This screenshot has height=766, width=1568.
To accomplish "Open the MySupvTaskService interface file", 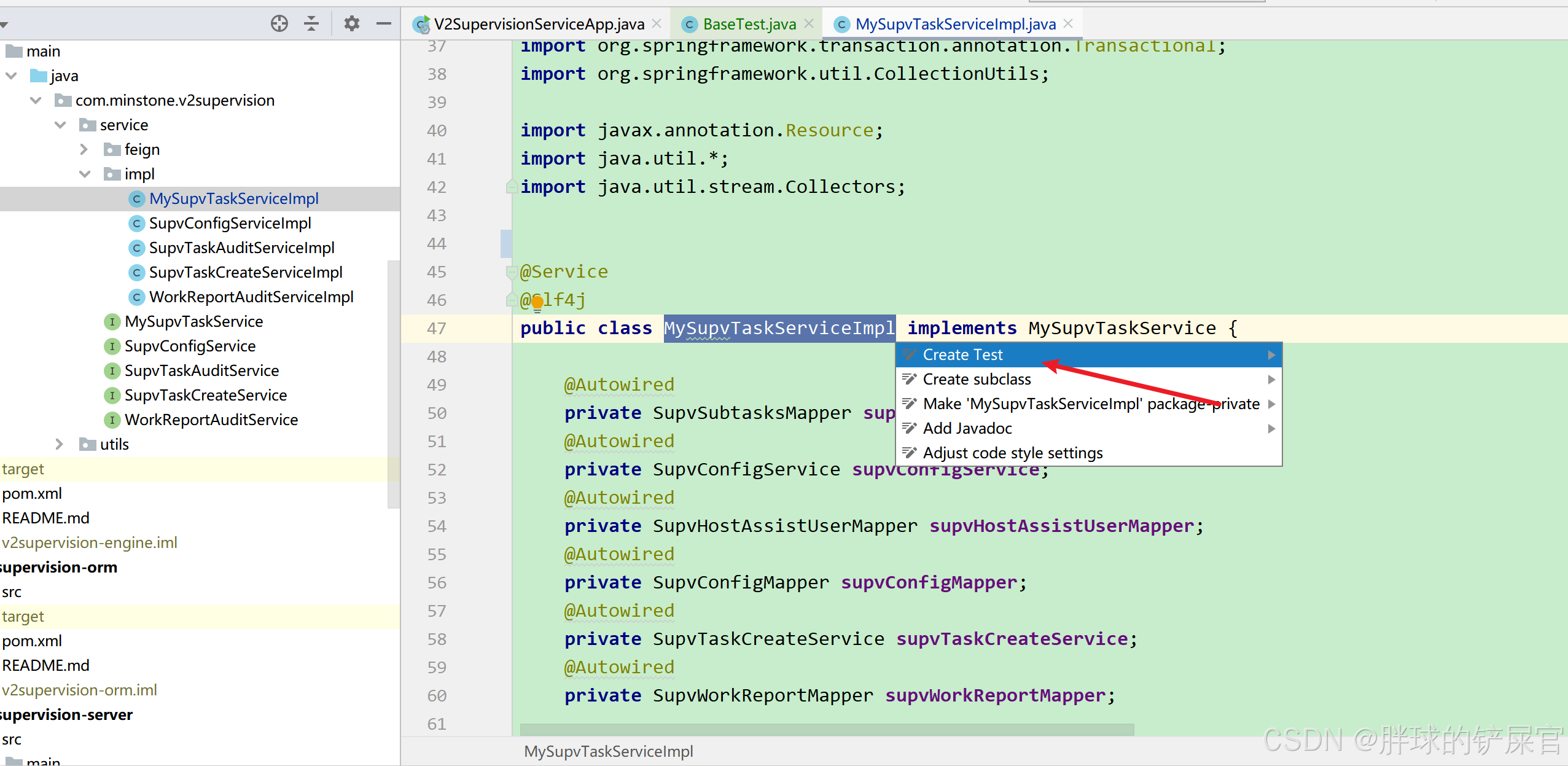I will 193,321.
